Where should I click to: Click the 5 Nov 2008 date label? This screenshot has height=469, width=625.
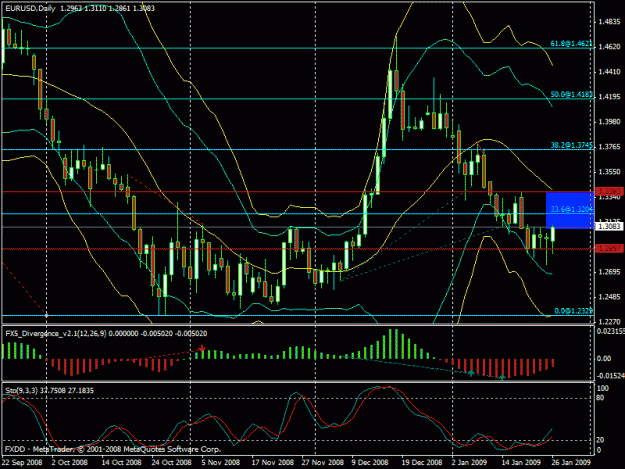click(221, 462)
